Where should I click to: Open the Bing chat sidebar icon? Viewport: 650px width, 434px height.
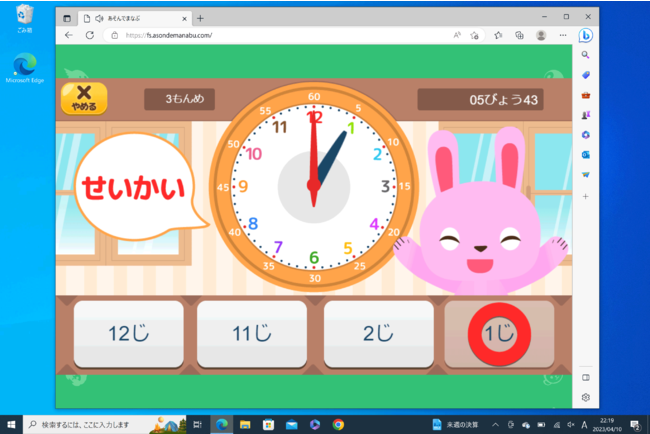(585, 35)
